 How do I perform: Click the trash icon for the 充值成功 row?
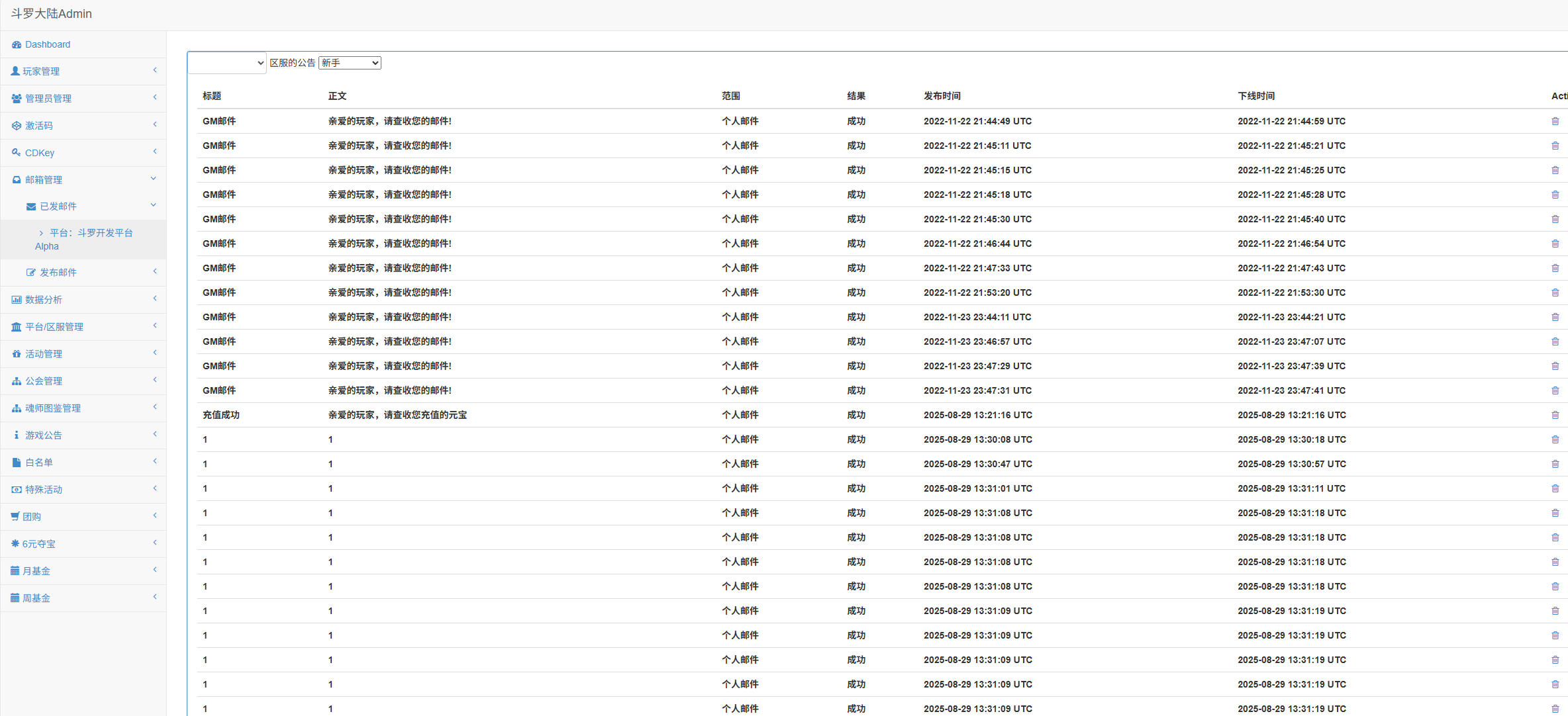[1555, 415]
